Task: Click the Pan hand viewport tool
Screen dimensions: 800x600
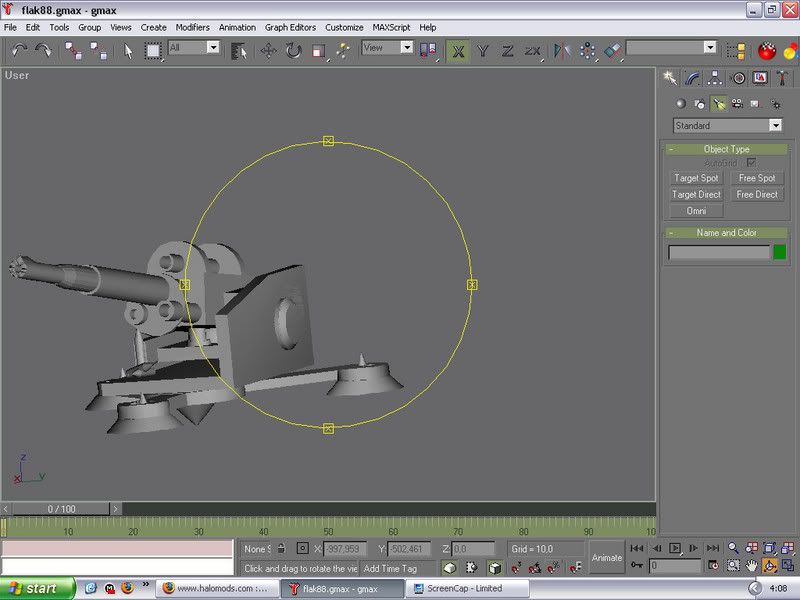Action: (x=751, y=565)
